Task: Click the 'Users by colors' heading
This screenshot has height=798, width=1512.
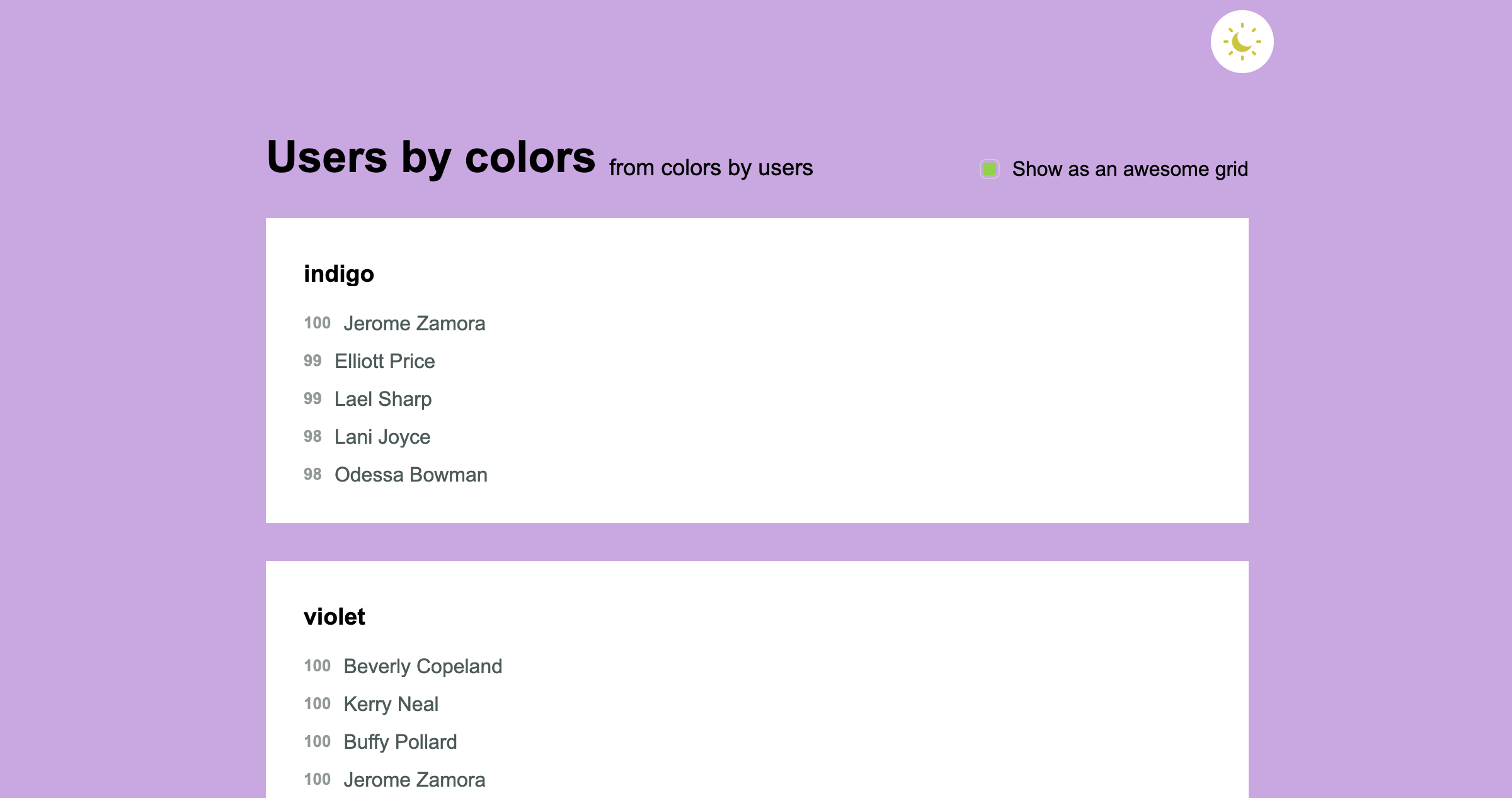Action: [x=431, y=158]
